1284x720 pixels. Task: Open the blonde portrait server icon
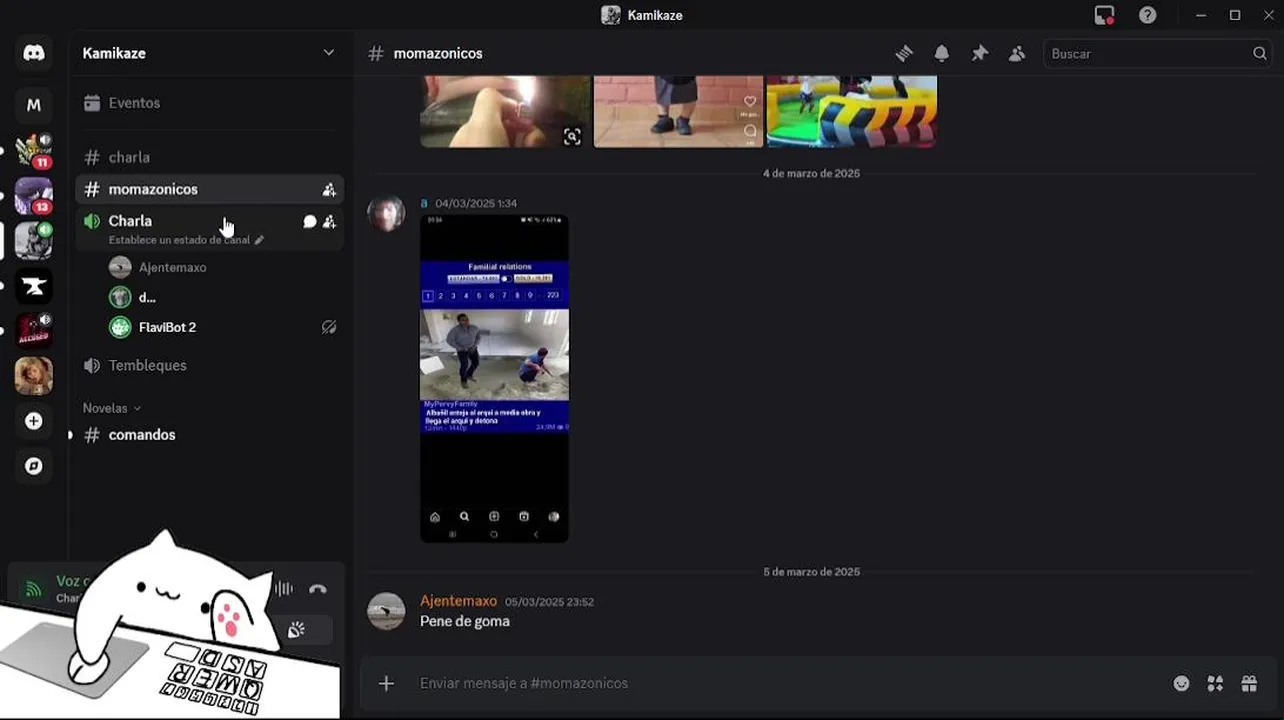point(34,376)
